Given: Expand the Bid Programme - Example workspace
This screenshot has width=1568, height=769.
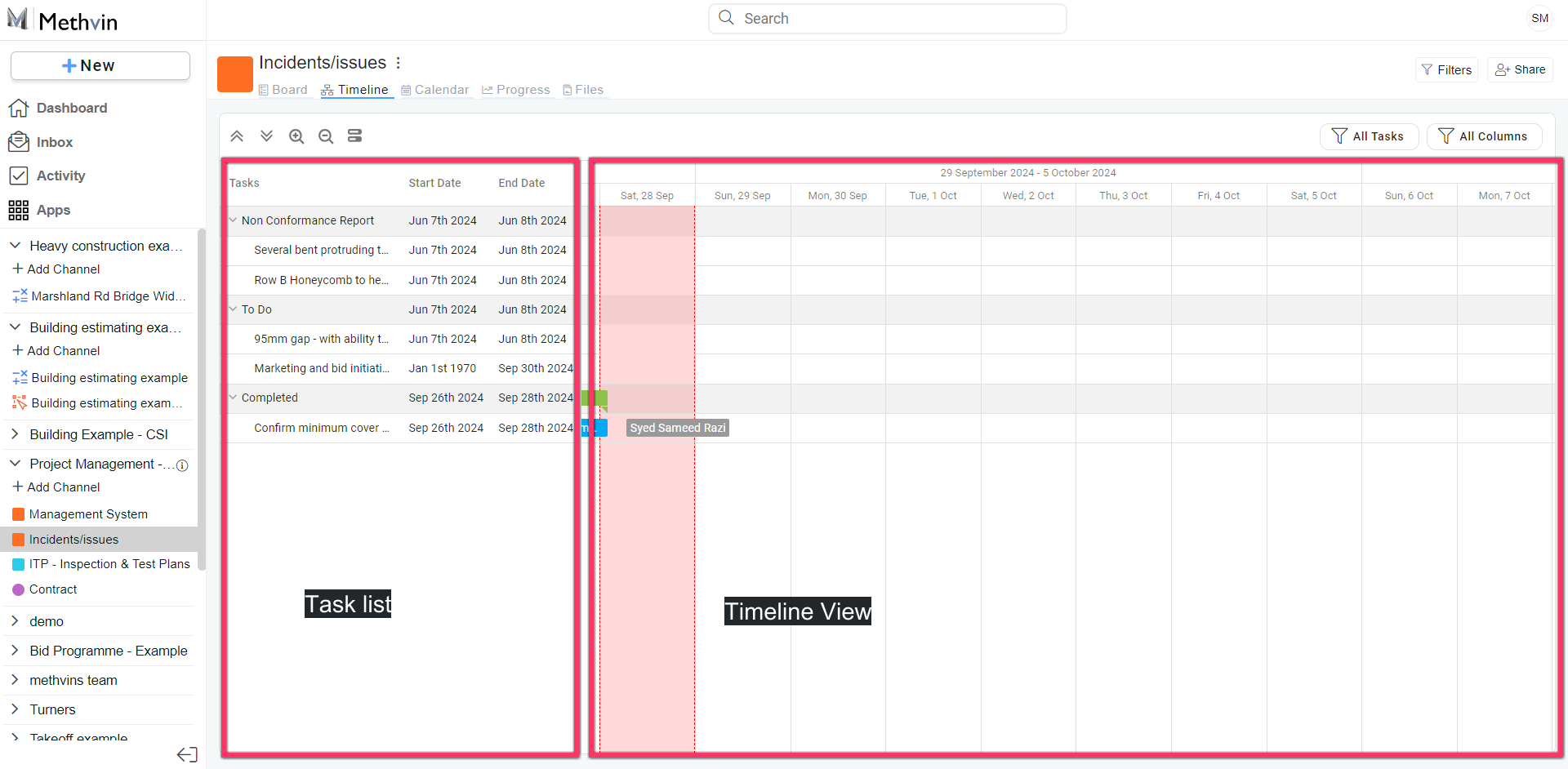Looking at the screenshot, I should 15,651.
